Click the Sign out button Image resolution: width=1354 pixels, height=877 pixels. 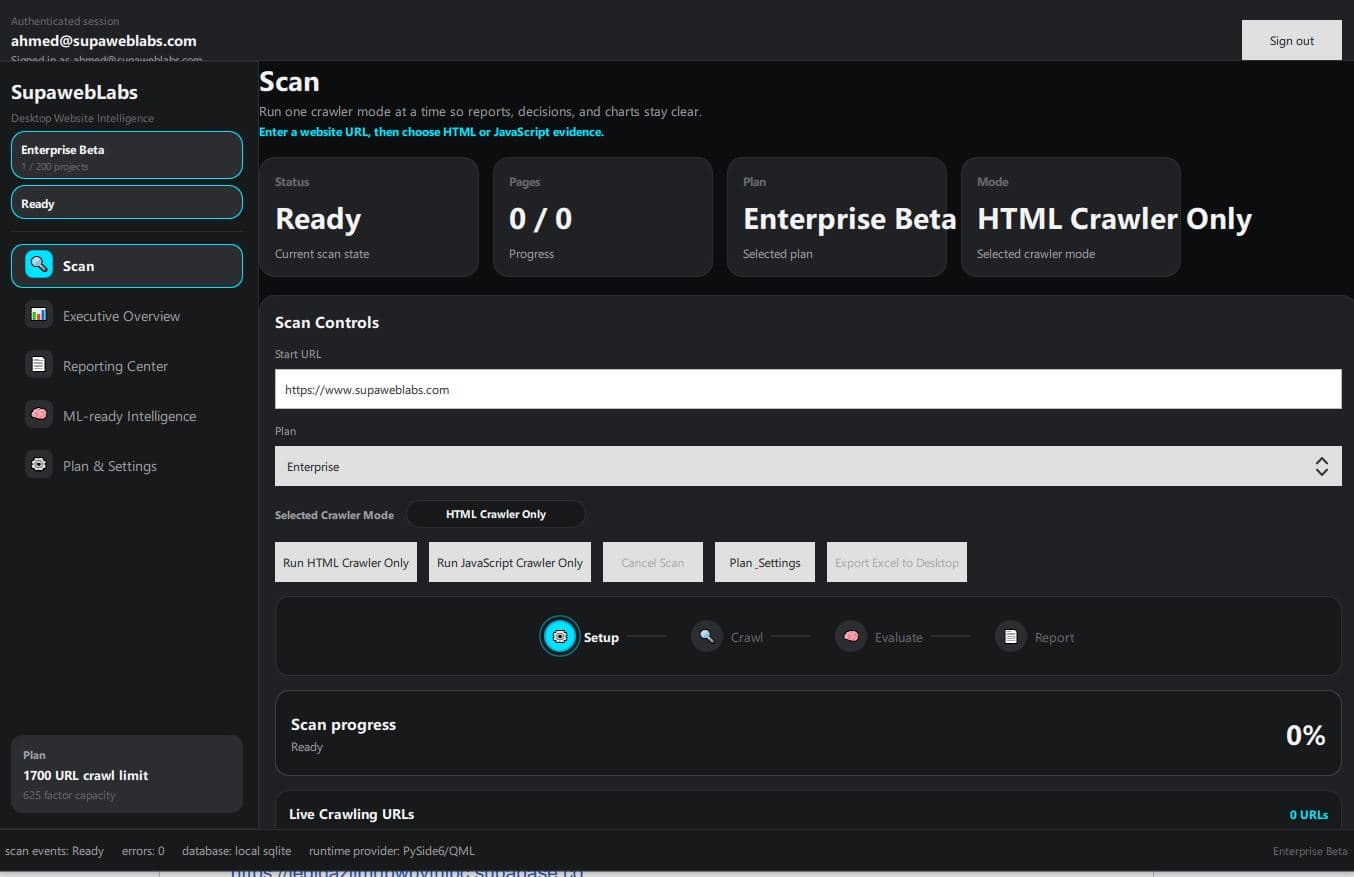[x=1292, y=41]
